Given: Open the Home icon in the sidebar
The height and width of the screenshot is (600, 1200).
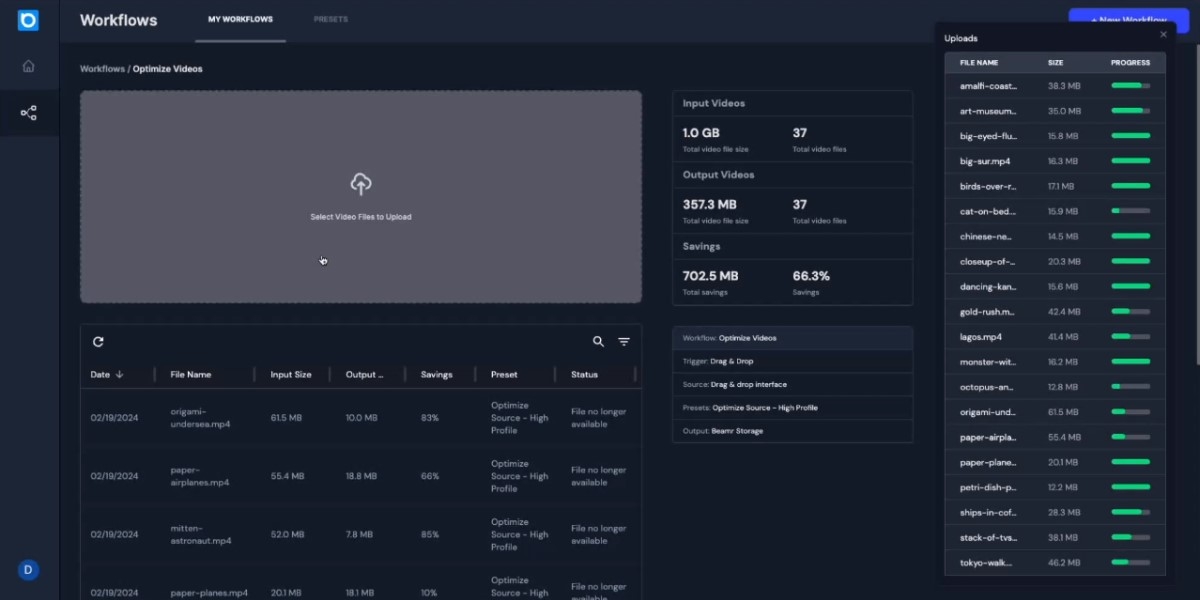Looking at the screenshot, I should (28, 65).
